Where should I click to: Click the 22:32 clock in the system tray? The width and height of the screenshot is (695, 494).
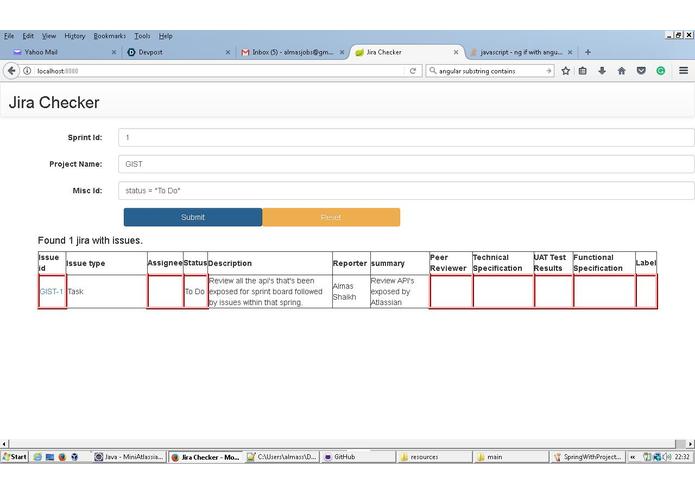click(x=682, y=457)
